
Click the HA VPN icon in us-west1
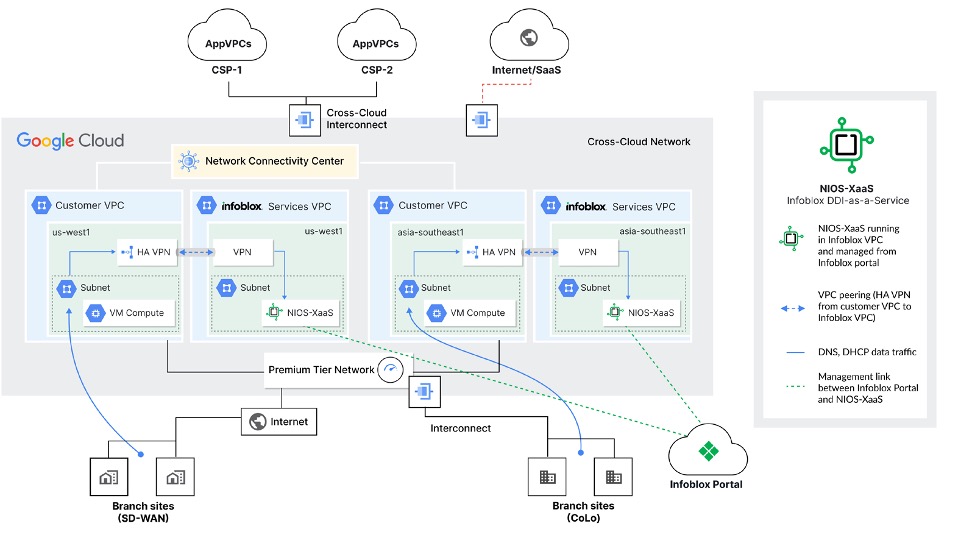128,252
